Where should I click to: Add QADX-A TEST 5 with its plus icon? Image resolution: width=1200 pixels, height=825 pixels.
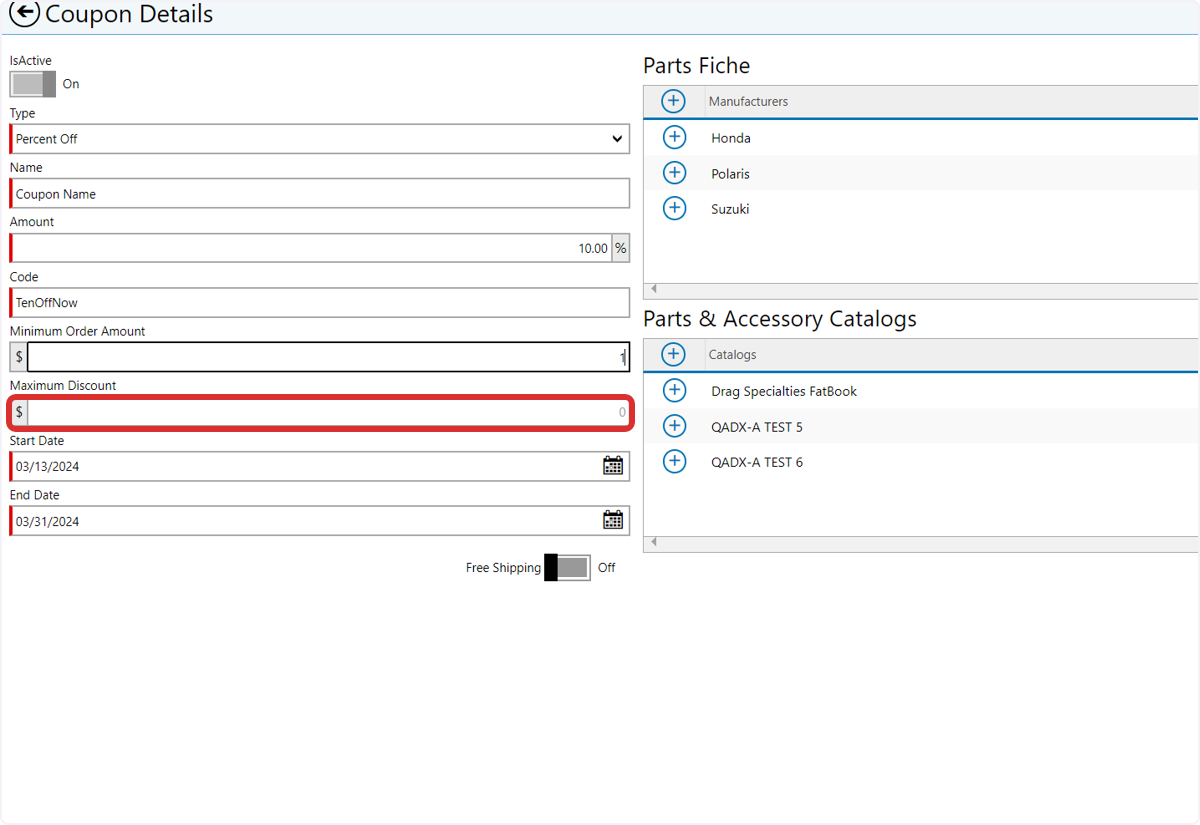tap(675, 426)
